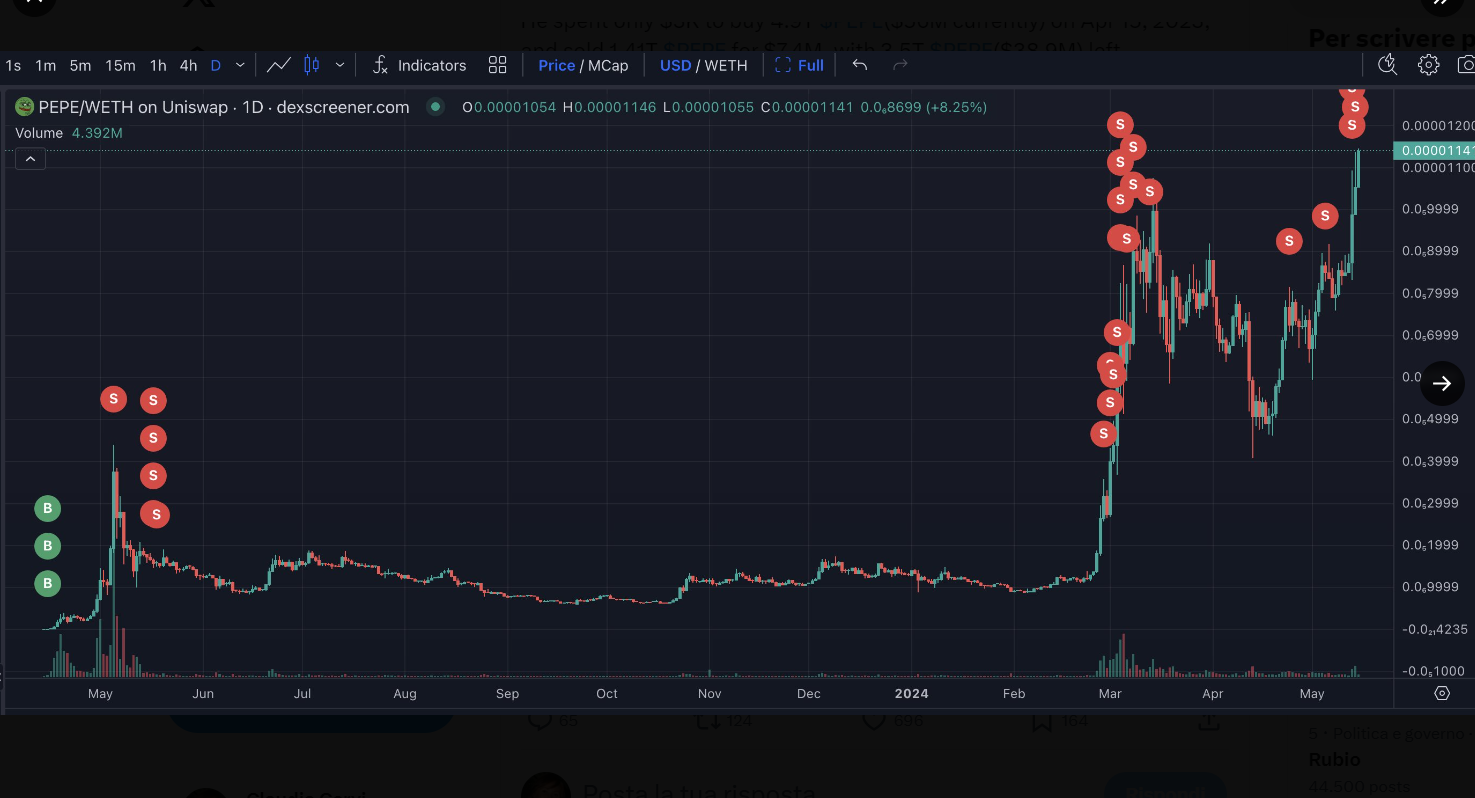This screenshot has height=798, width=1475.
Task: Go to next image with arrow button
Action: point(1442,383)
